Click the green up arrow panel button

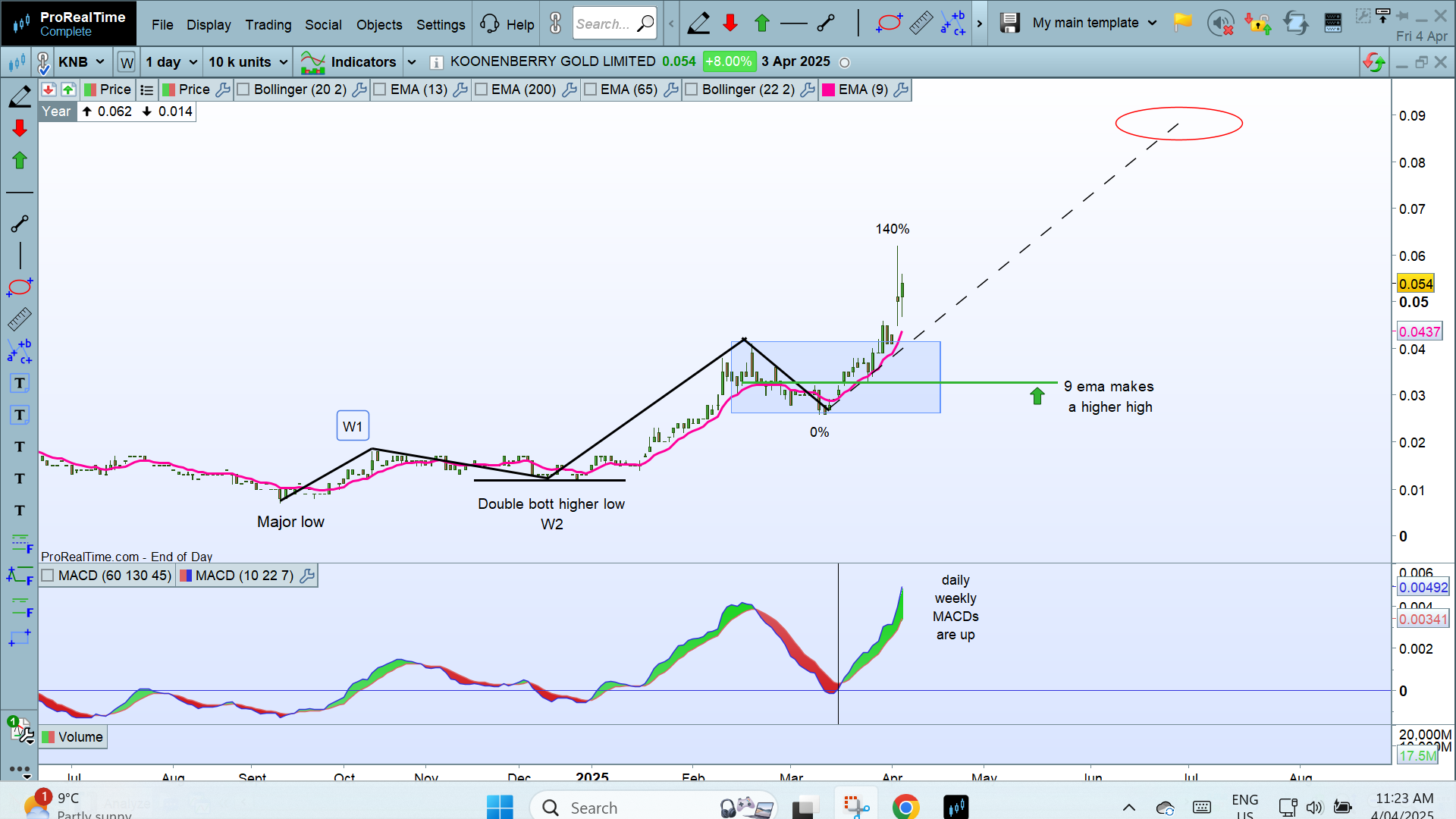tap(68, 89)
